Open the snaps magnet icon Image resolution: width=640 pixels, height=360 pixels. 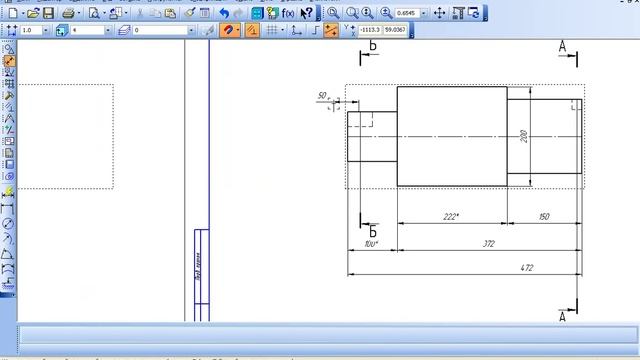pyautogui.click(x=228, y=30)
